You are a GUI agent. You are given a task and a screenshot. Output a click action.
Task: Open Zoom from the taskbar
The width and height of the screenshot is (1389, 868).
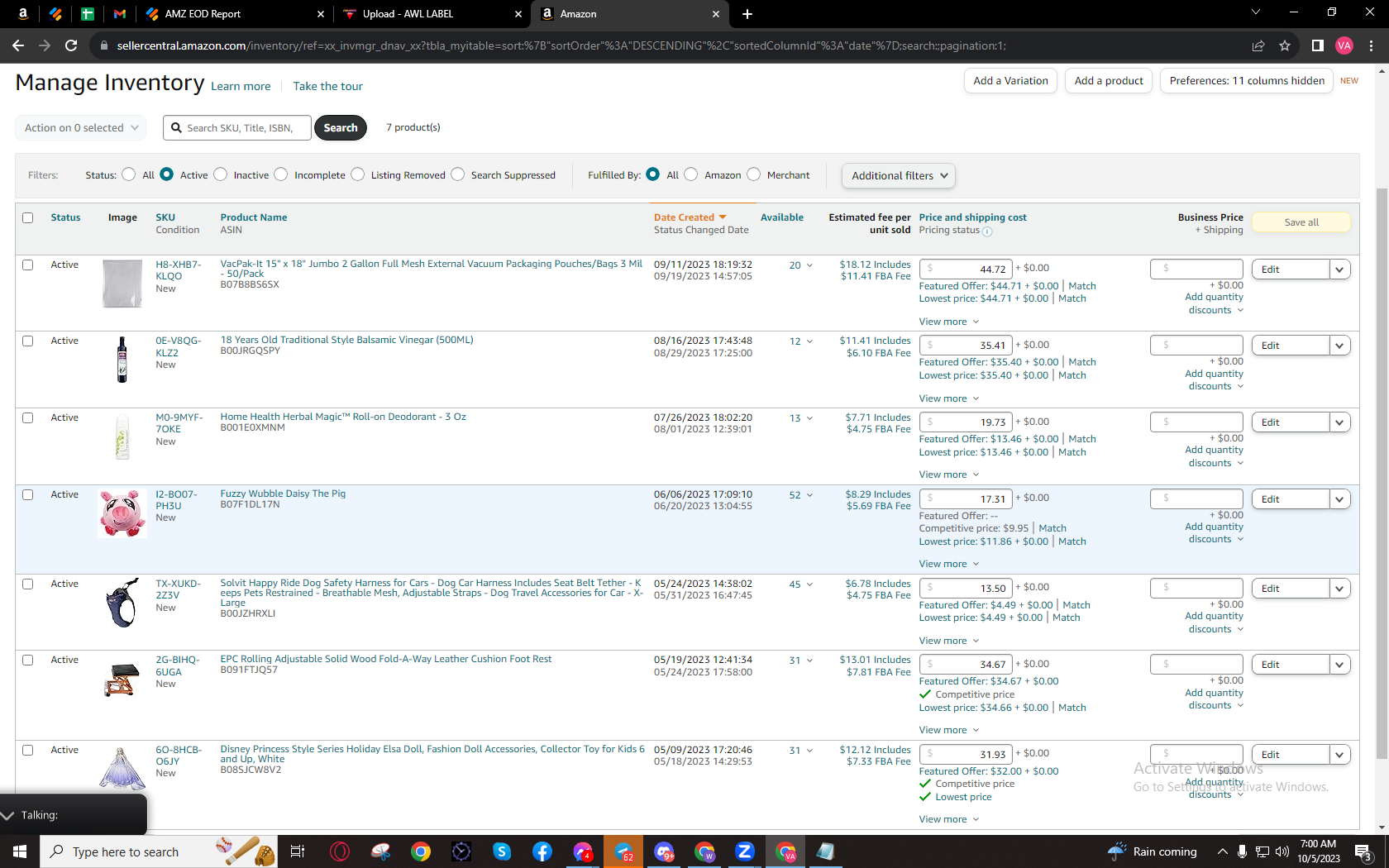pyautogui.click(x=745, y=851)
